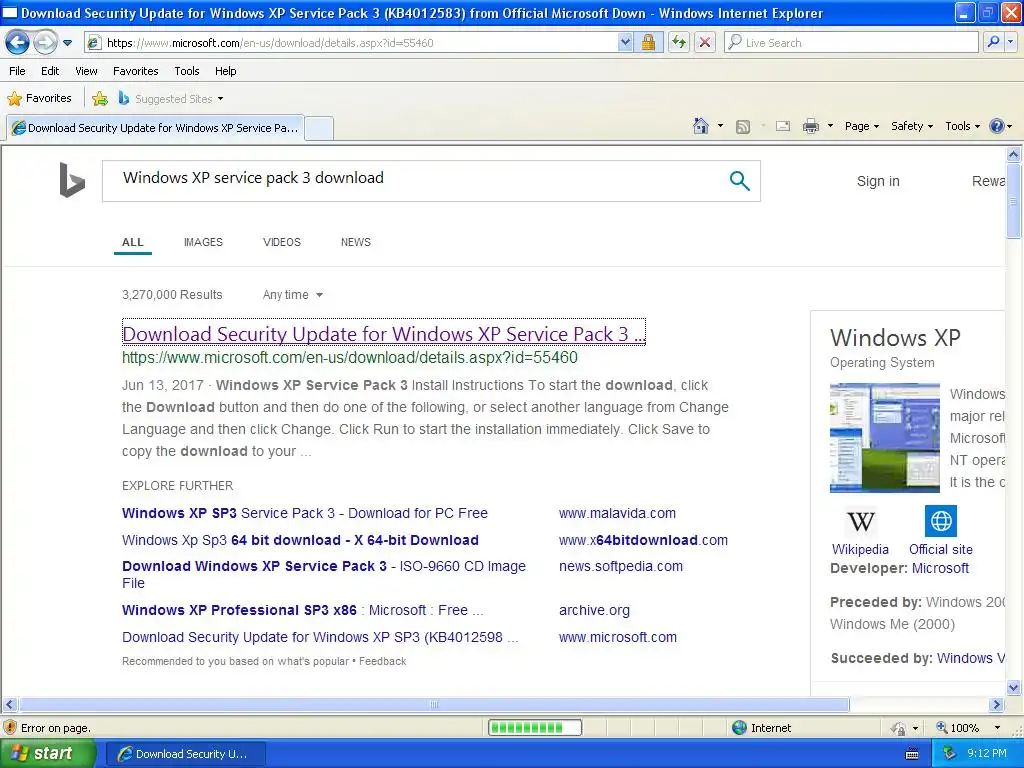The width and height of the screenshot is (1024, 768).
Task: Click the browser Back arrow button
Action: 18,42
